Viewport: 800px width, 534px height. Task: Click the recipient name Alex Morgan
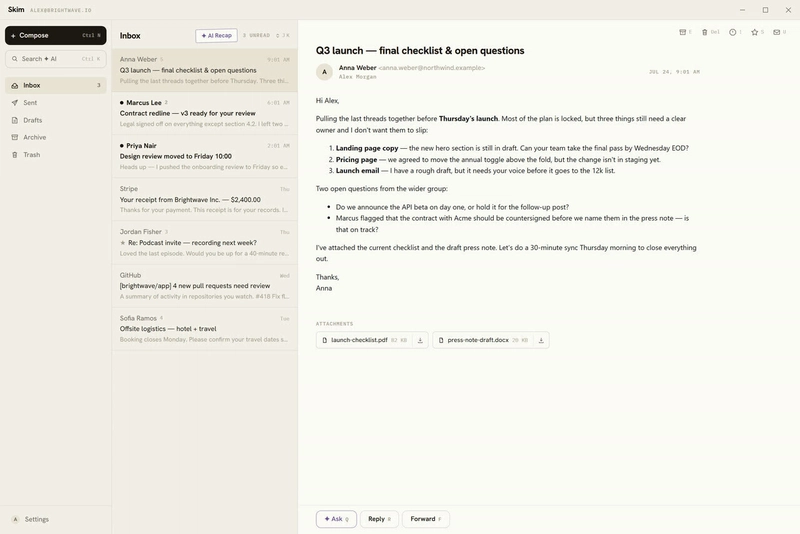(358, 77)
